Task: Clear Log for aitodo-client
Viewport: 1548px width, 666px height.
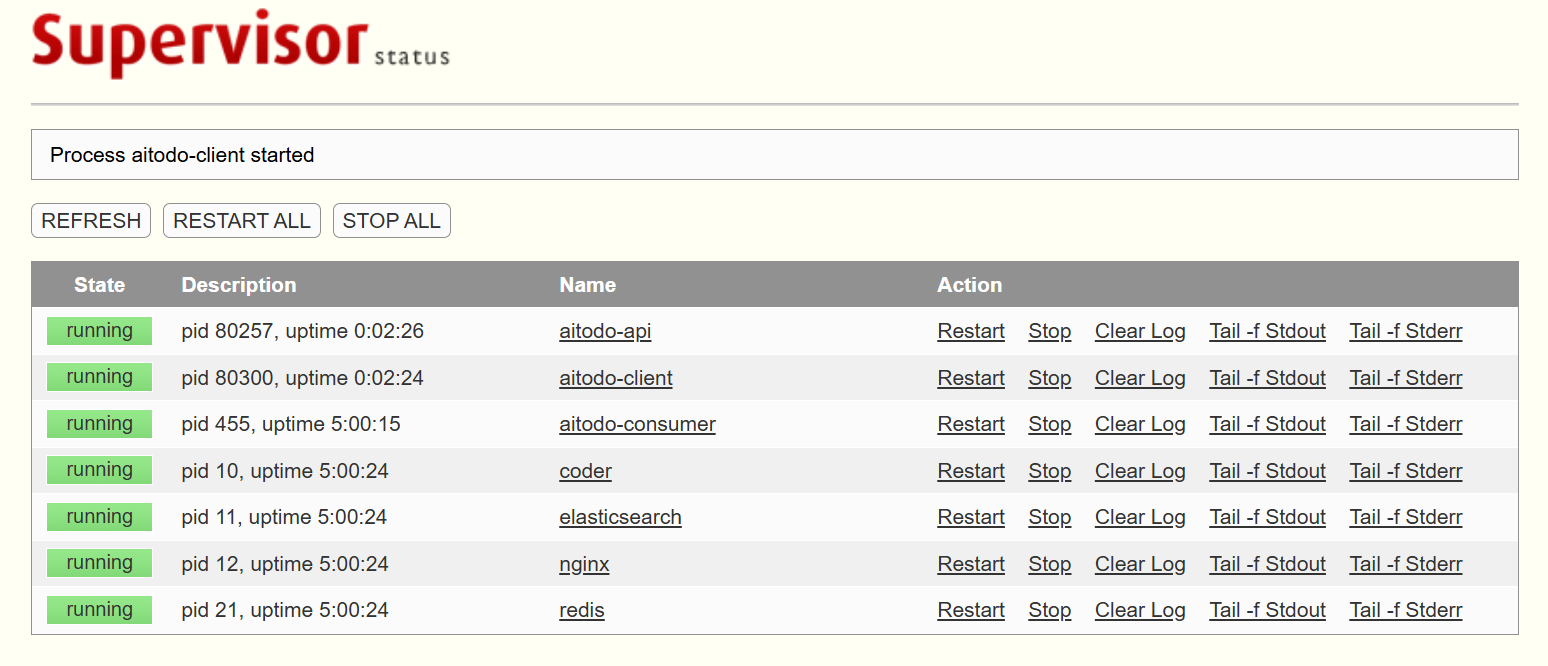Action: (1140, 378)
